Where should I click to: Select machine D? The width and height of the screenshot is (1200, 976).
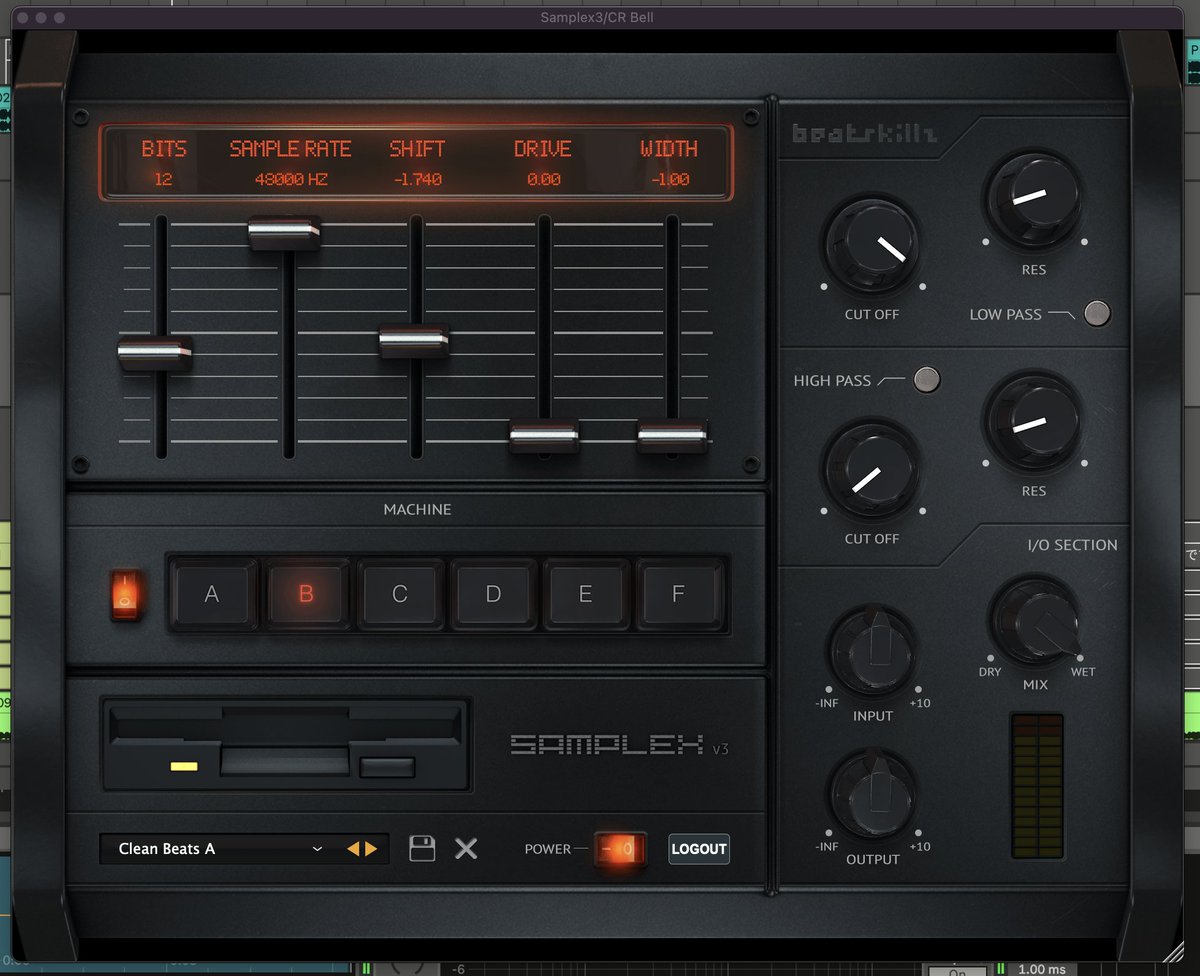tap(492, 594)
